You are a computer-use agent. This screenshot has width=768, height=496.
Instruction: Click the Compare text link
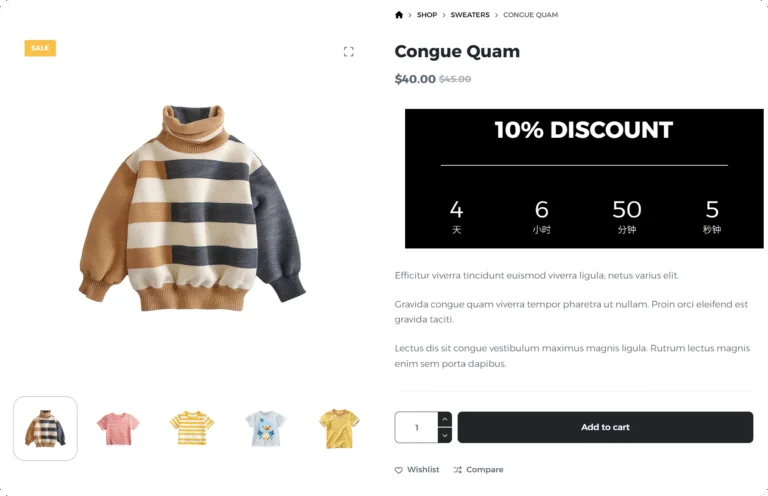click(485, 470)
